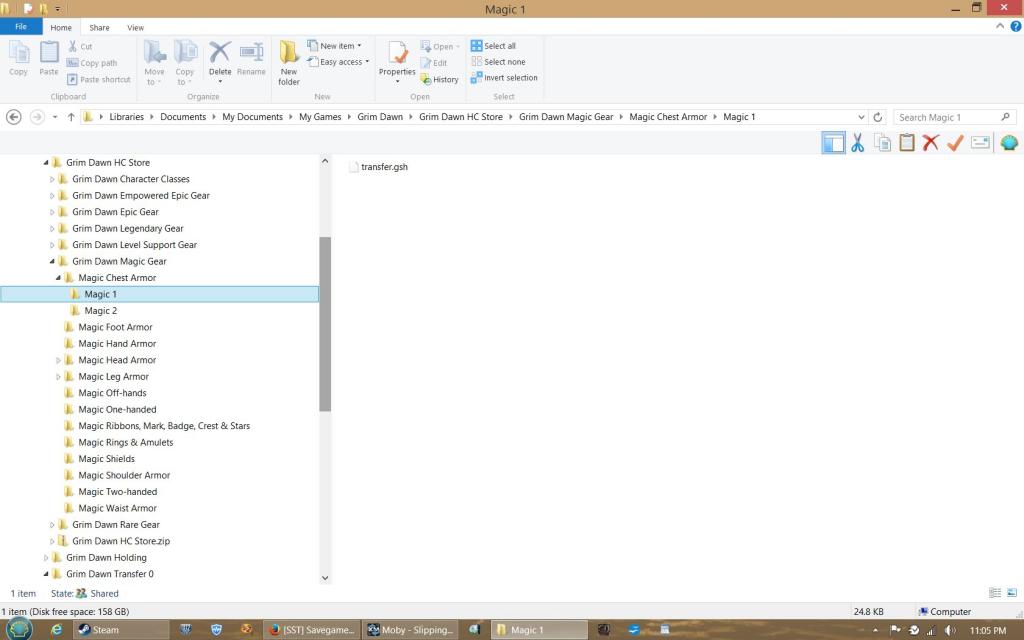Collapse the Grim Dawn HC Store tree node

pos(46,163)
